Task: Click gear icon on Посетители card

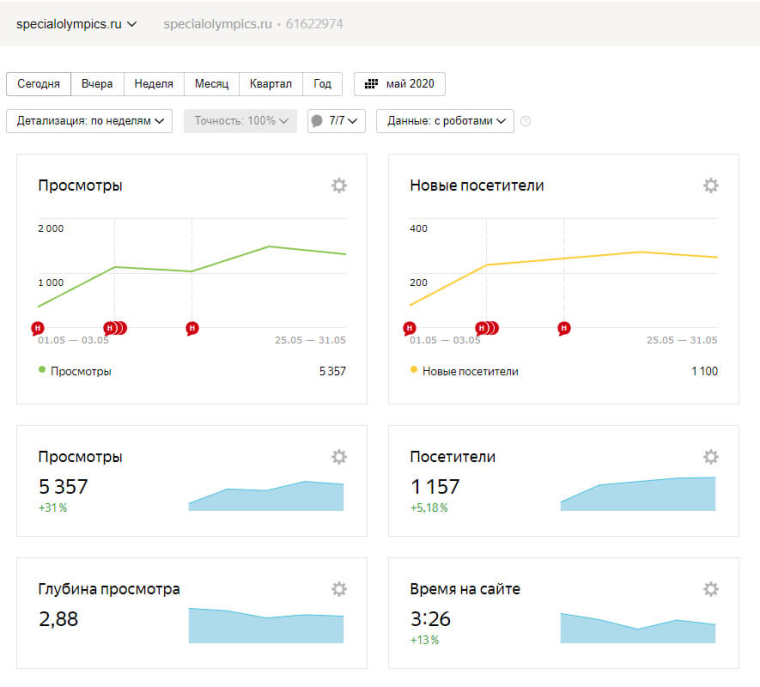Action: pyautogui.click(x=711, y=457)
